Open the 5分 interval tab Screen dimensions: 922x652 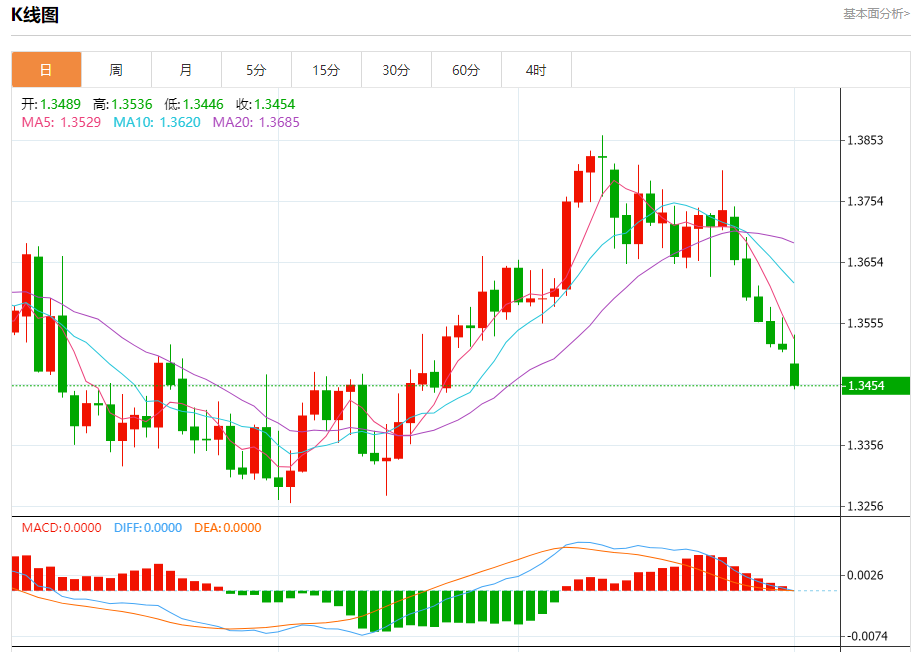point(256,70)
